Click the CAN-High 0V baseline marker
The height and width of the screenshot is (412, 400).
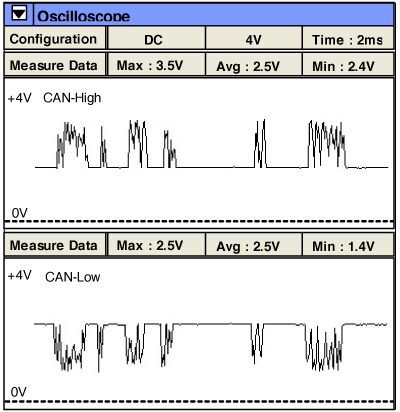[x=19, y=213]
